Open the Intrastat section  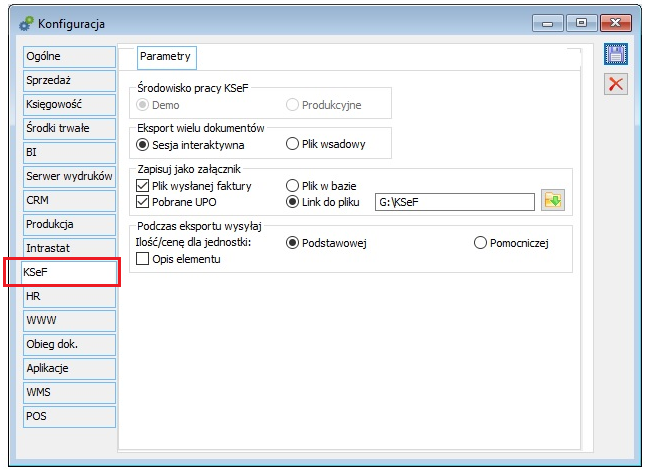tap(69, 249)
